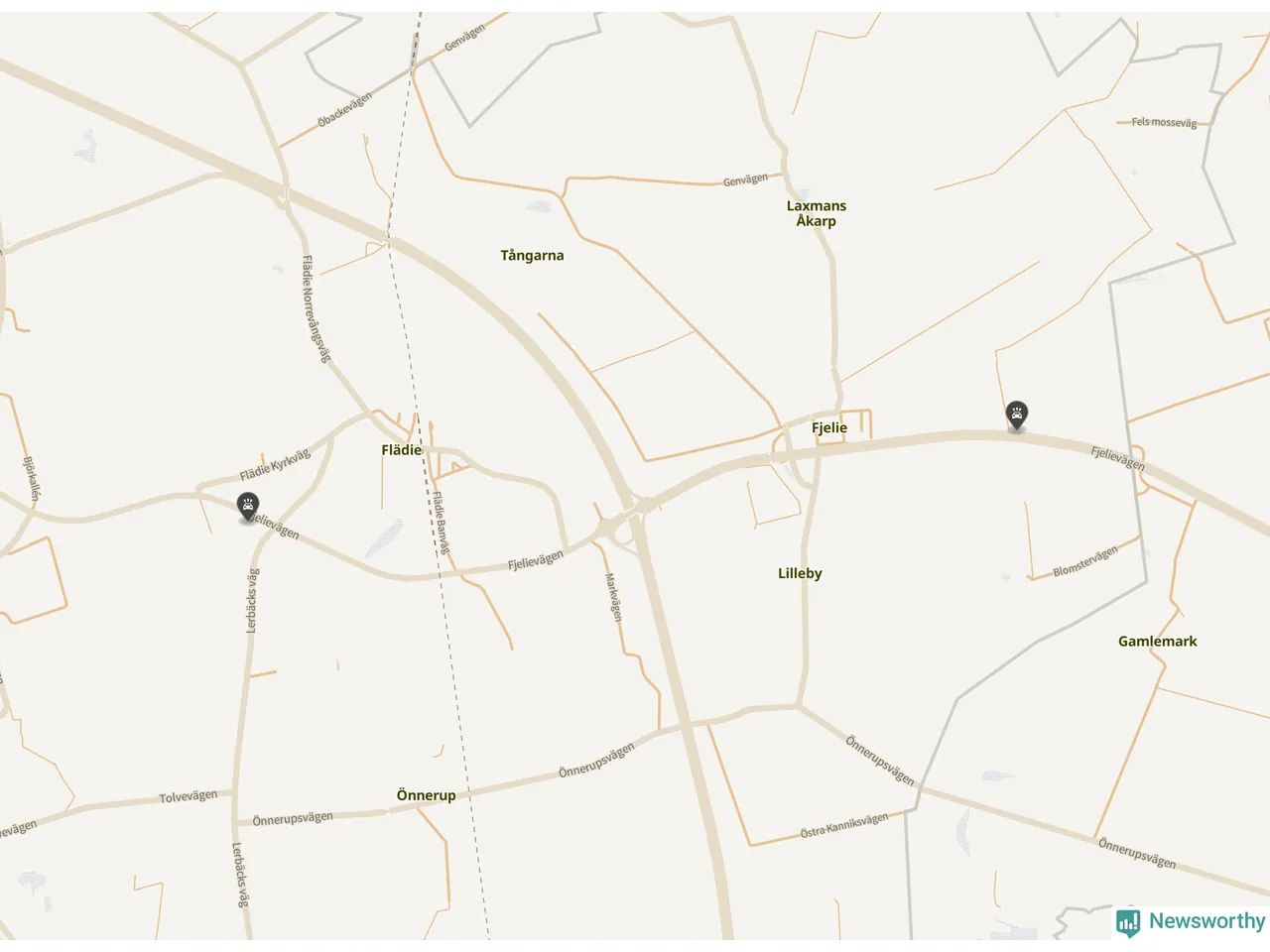Screen dimensions: 1270x952
Task: Click the Tolvevägen road label
Action: [189, 796]
